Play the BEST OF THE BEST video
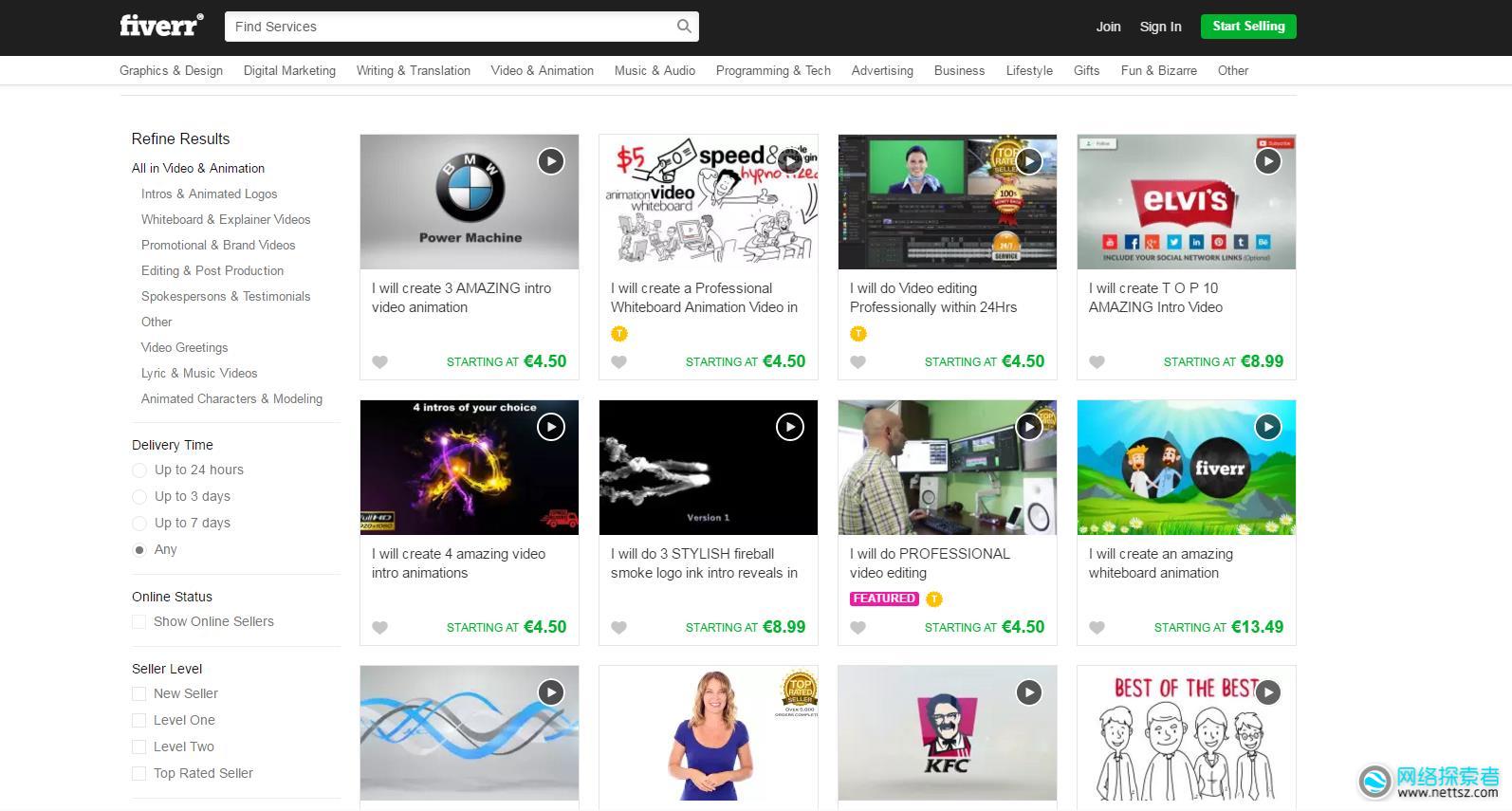Screen dimensions: 1512x811 coord(1268,692)
